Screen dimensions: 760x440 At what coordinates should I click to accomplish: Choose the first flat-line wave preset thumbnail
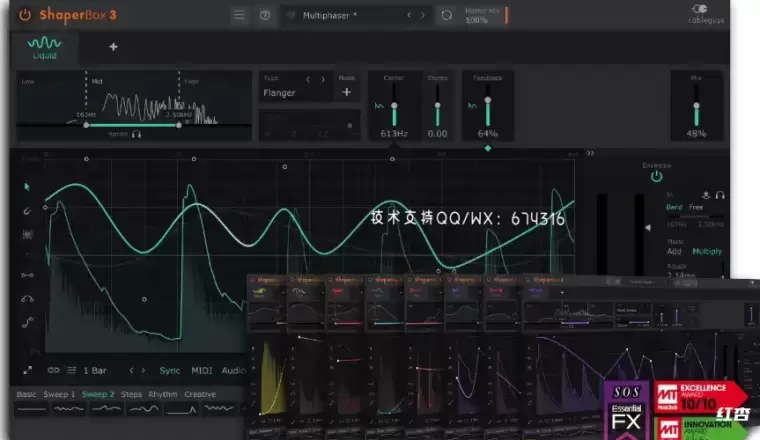tap(32, 409)
